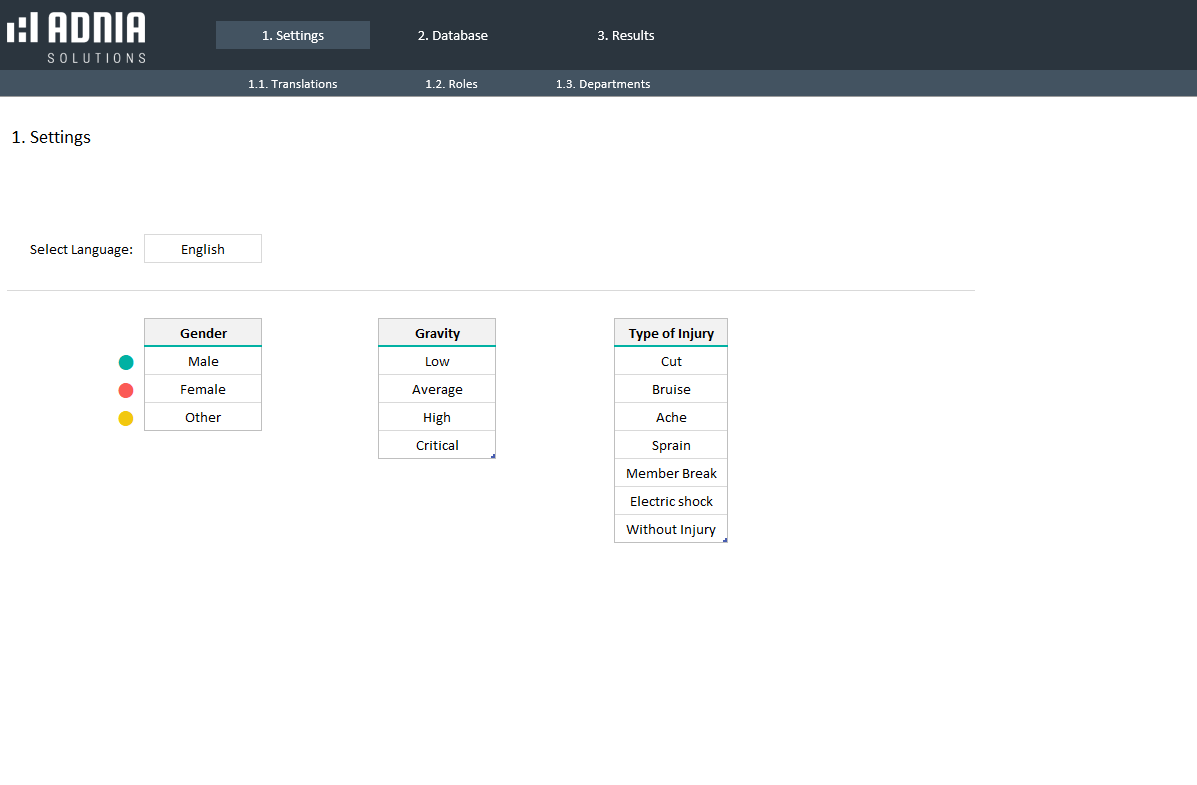
Task: Open the 2. Database tab
Action: click(x=453, y=35)
